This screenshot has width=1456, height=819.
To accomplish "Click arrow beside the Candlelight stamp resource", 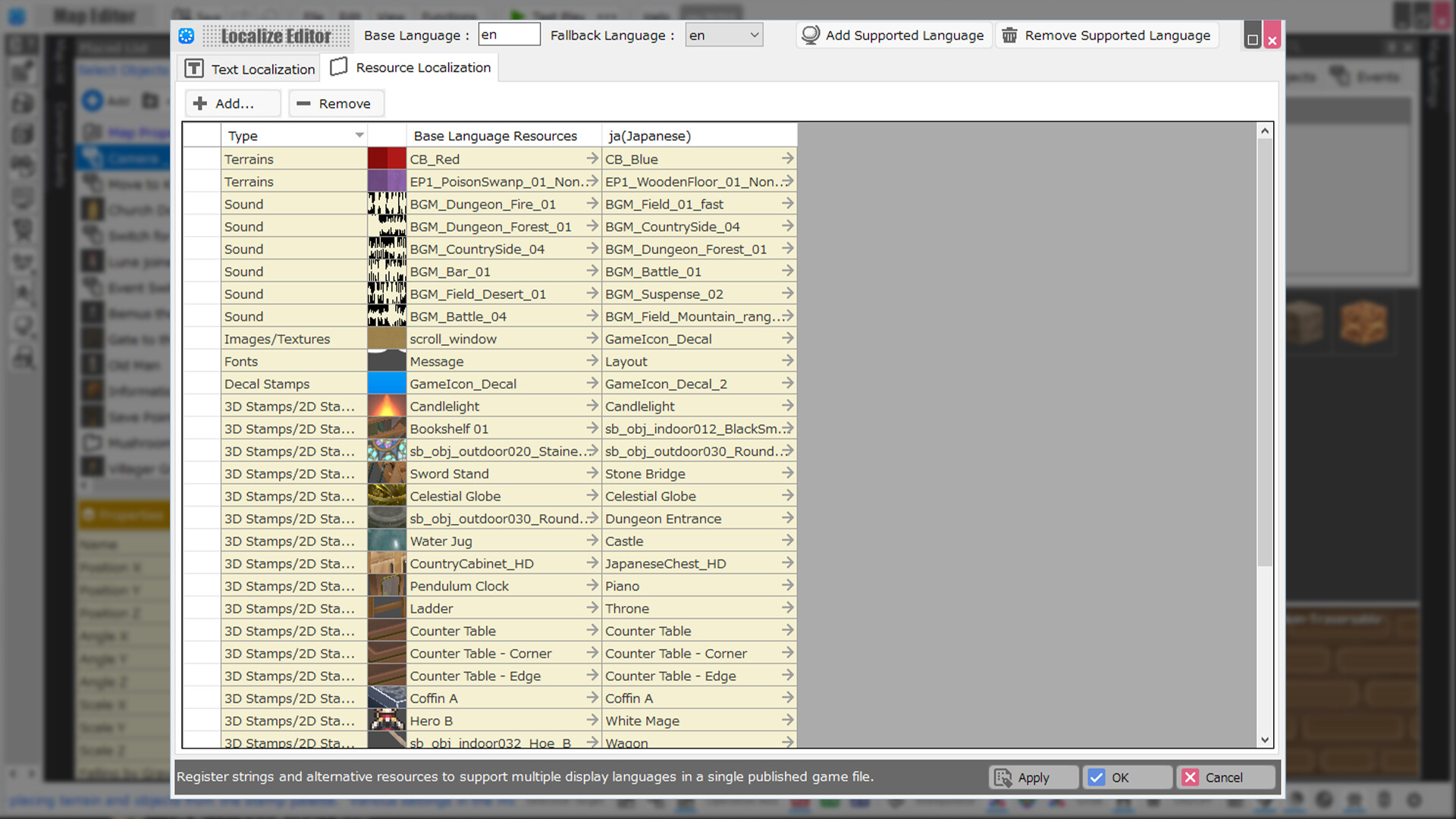I will 592,406.
